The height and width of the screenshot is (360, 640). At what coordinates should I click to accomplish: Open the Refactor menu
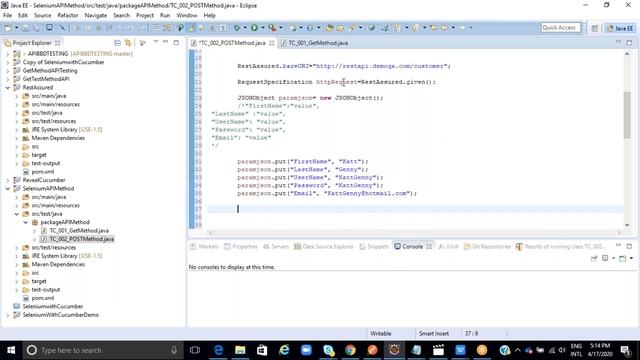[x=68, y=16]
